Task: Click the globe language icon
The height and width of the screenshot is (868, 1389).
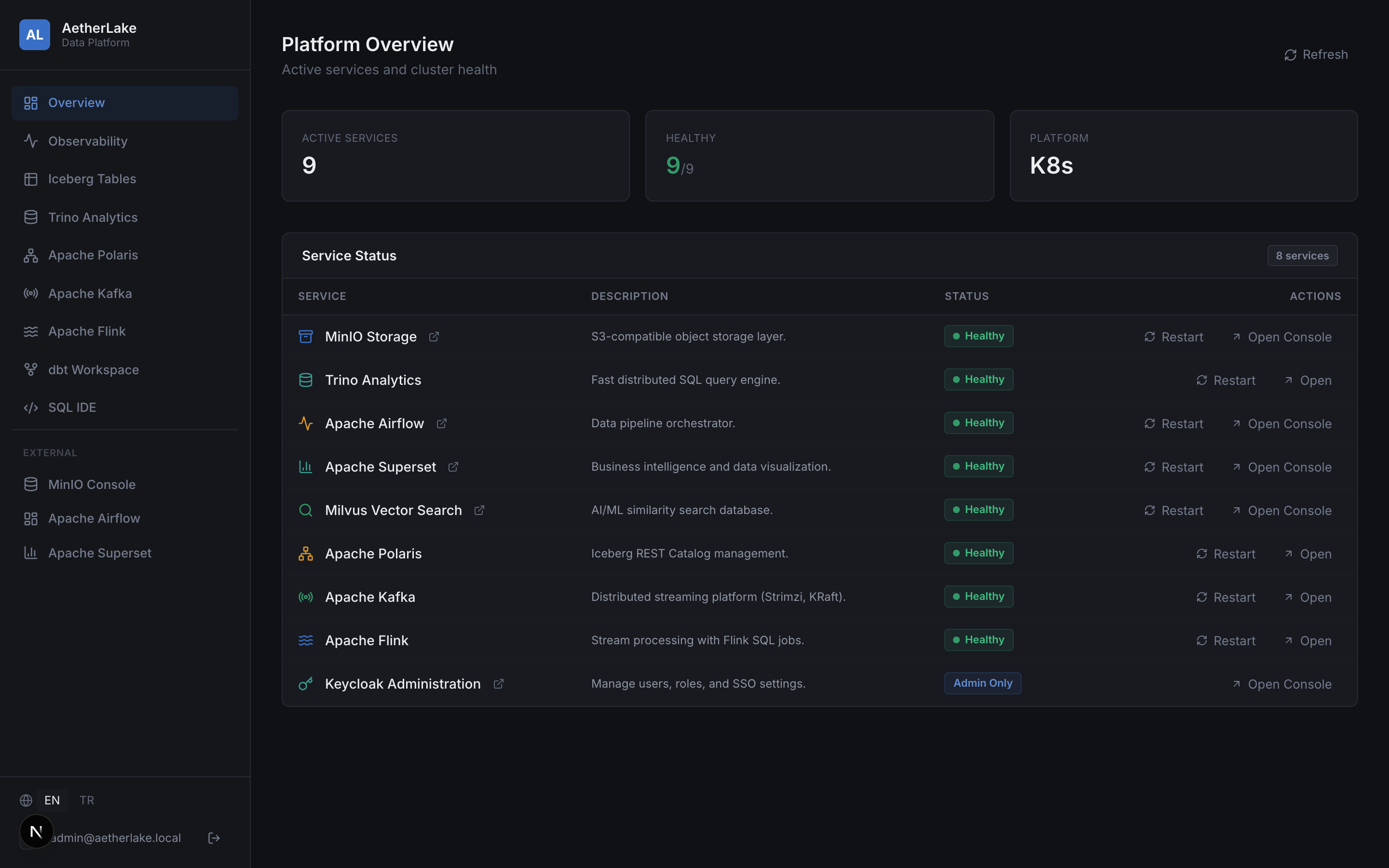Action: (x=26, y=800)
